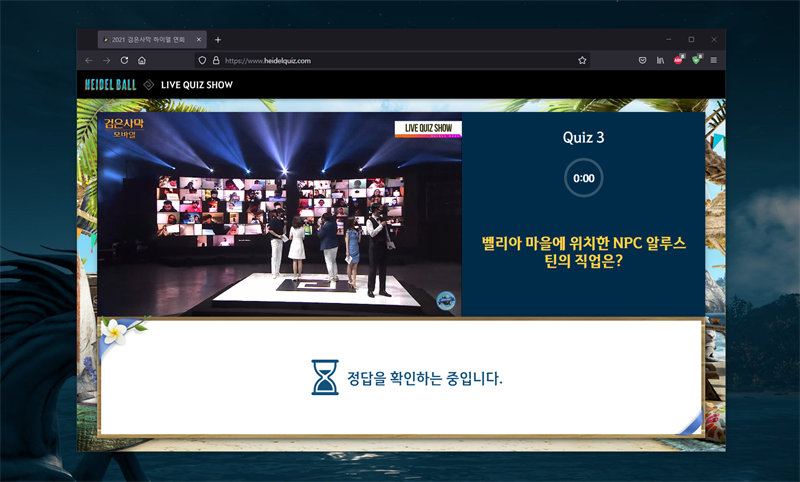Reload the quiz page
Screen dimensions: 800x482
pos(124,60)
